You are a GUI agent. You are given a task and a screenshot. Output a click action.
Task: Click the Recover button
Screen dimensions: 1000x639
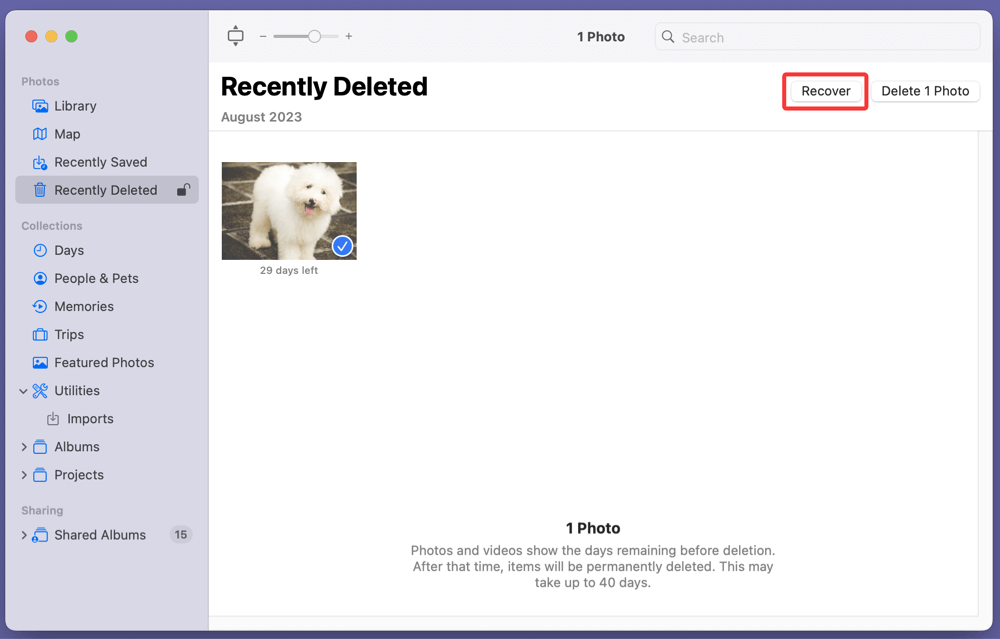point(824,90)
